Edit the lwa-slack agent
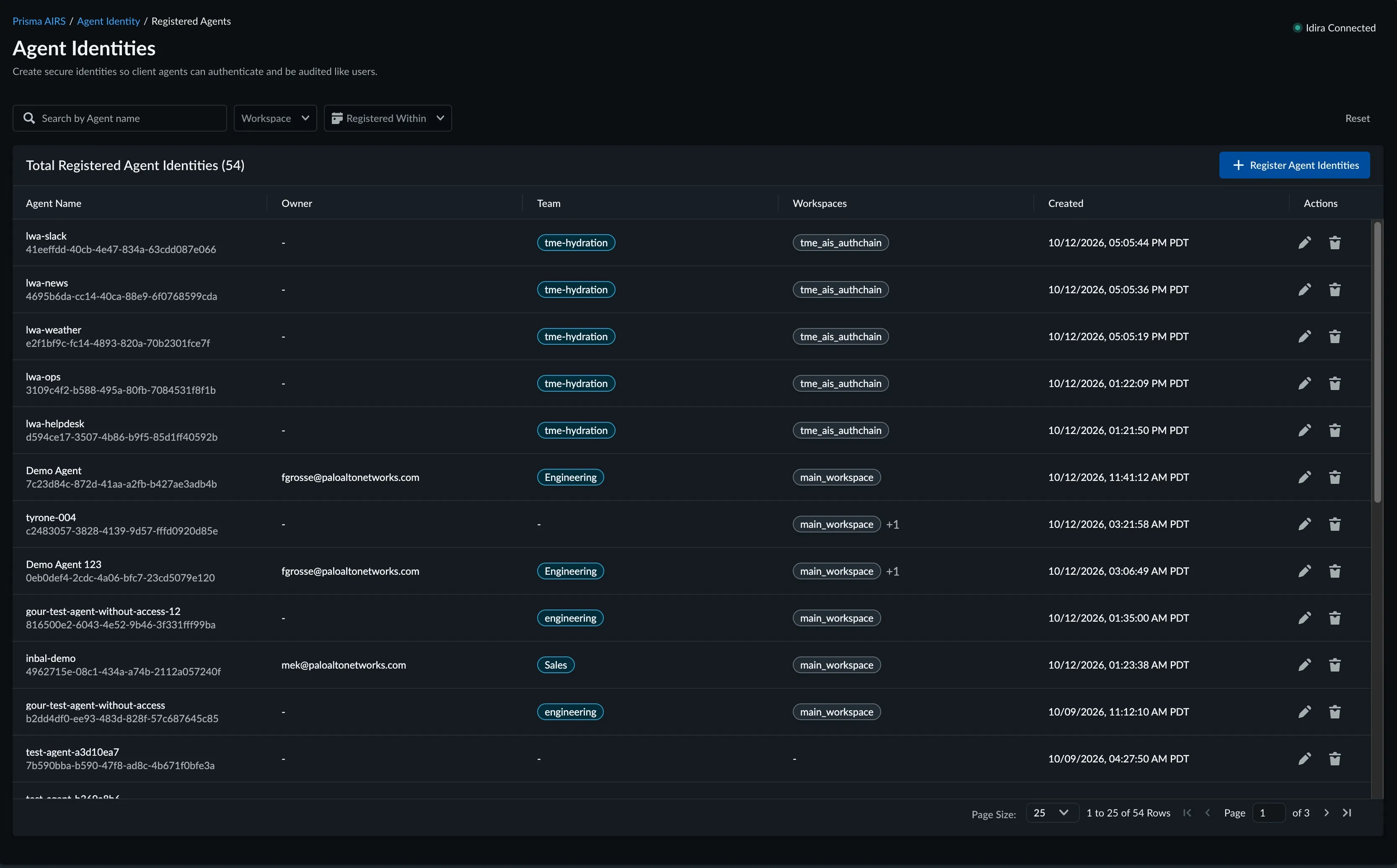 (x=1304, y=243)
